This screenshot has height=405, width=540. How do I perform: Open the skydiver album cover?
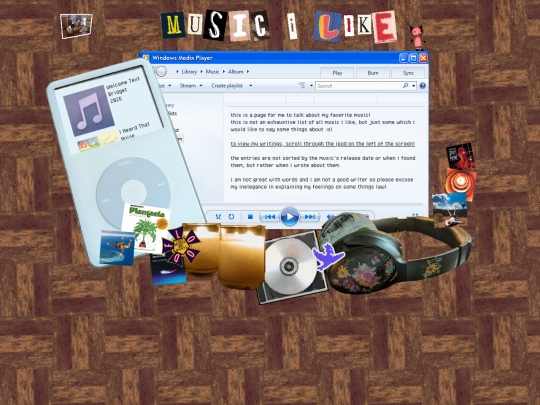(117, 248)
